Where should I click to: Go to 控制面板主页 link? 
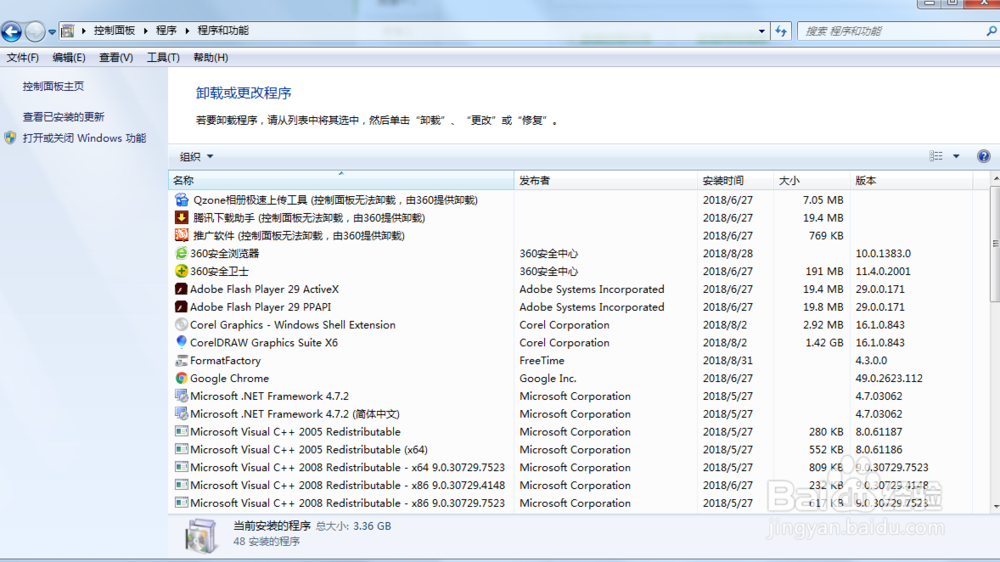pos(53,86)
